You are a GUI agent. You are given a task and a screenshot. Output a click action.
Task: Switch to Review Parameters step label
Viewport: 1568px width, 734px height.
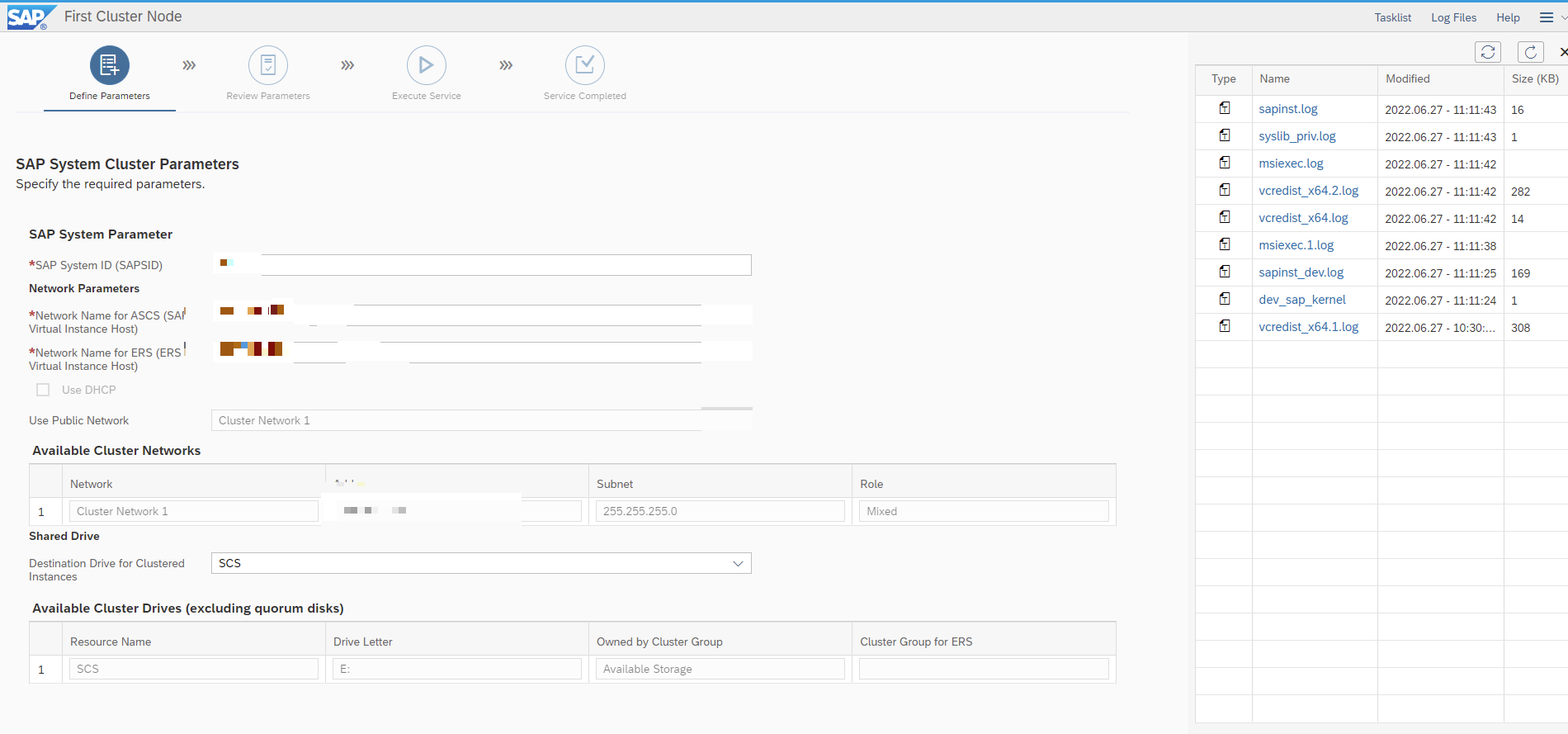tap(268, 96)
